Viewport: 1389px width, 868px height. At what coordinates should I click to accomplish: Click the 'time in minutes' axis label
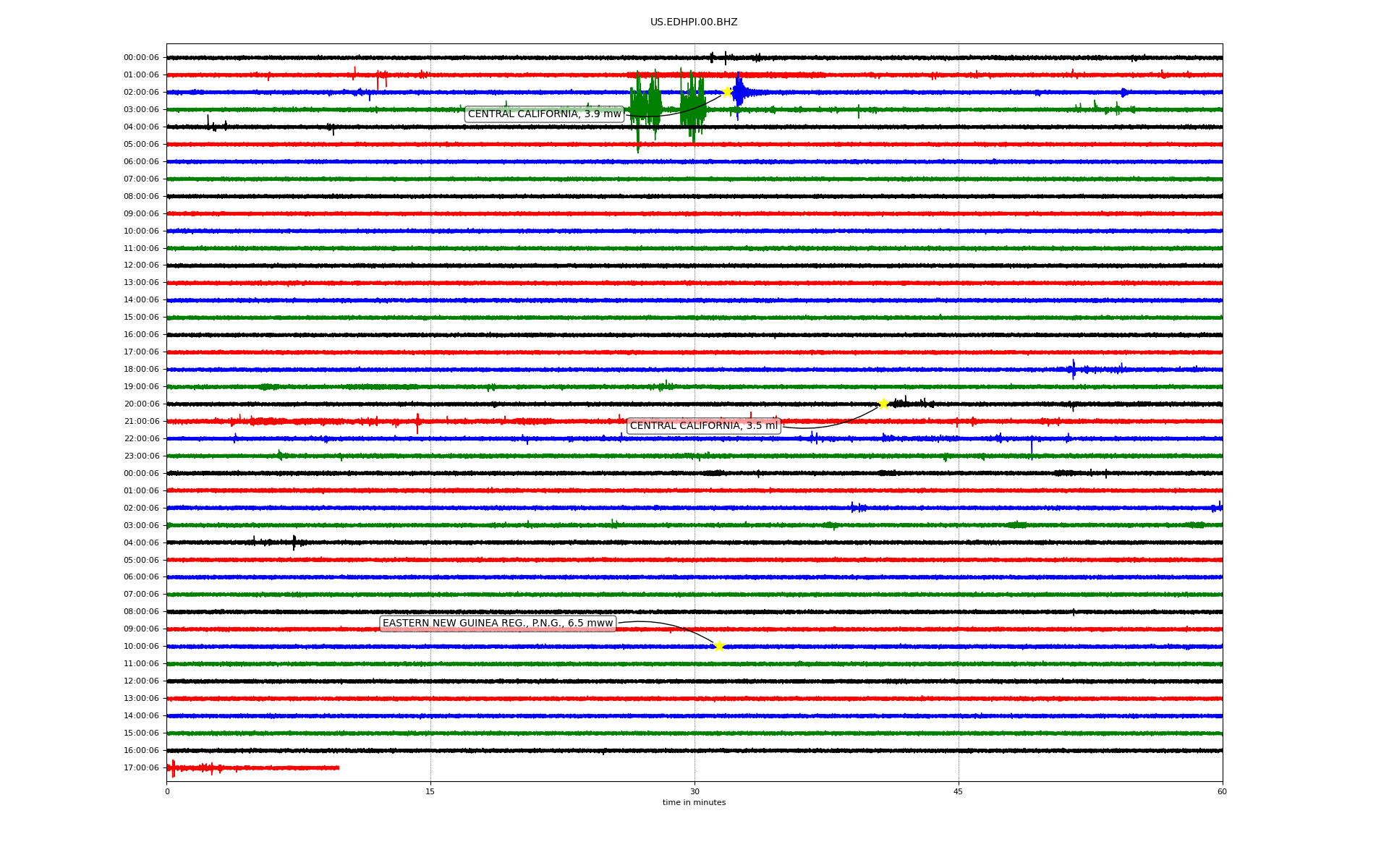point(694,803)
